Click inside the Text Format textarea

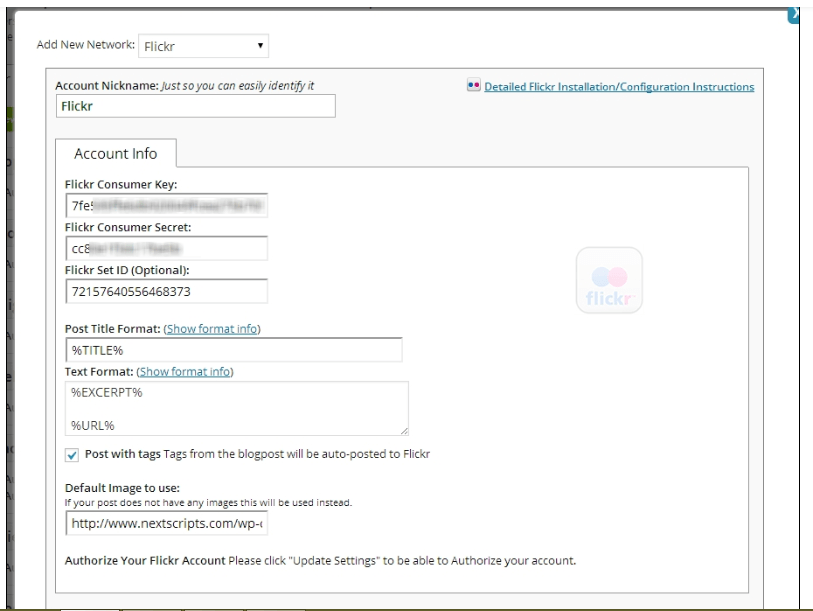[x=236, y=408]
